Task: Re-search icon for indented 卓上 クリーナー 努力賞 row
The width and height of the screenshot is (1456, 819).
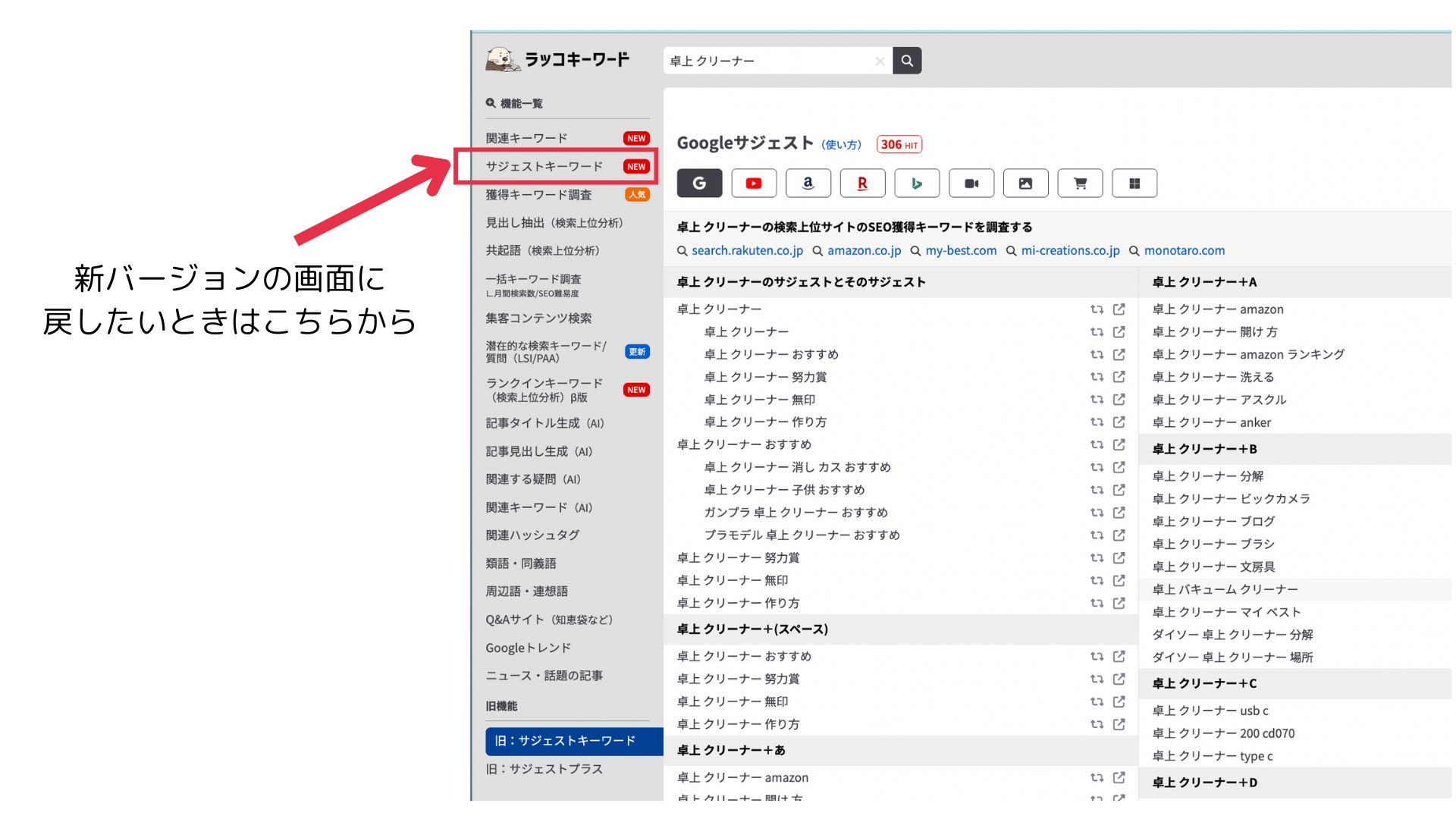Action: [x=1097, y=377]
